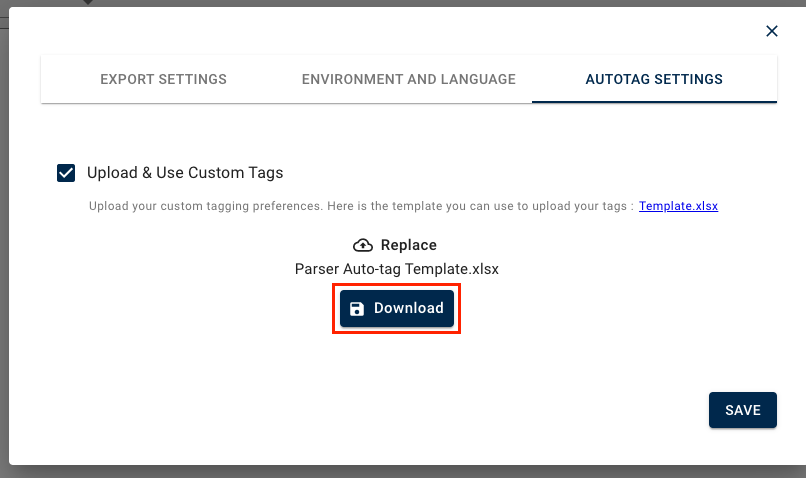Click the file name Parser Auto-tag Template.xlsx
The height and width of the screenshot is (478, 806).
[397, 269]
